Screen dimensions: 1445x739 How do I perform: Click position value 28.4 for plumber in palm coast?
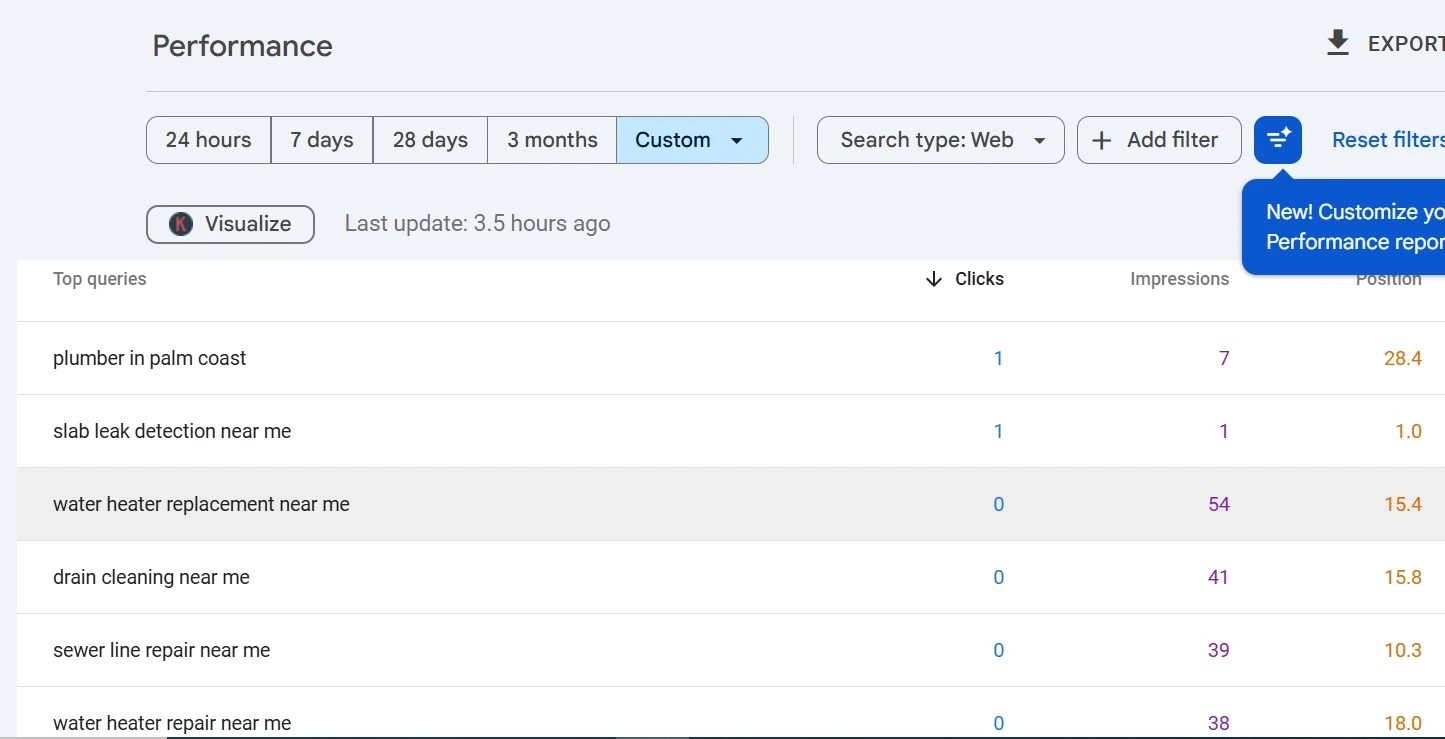coord(1403,358)
